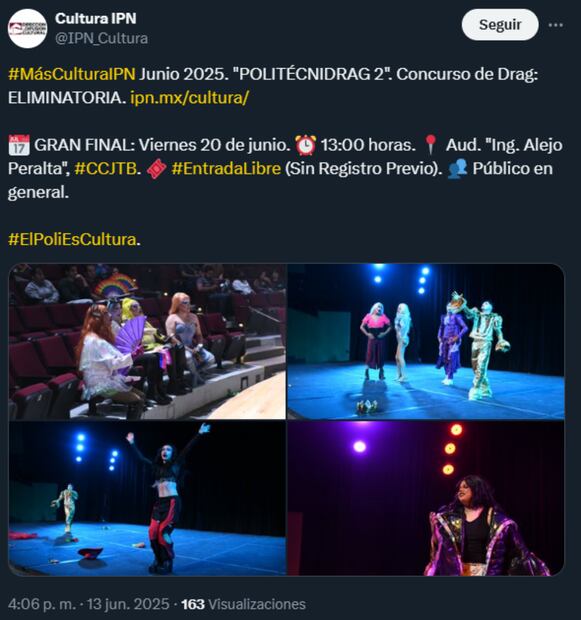The height and width of the screenshot is (620, 581).
Task: Click the red location pin emoji
Action: tap(430, 145)
